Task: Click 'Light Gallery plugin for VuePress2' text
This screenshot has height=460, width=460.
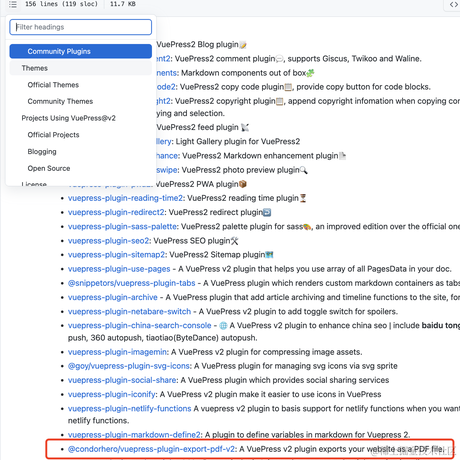Action: (238, 142)
